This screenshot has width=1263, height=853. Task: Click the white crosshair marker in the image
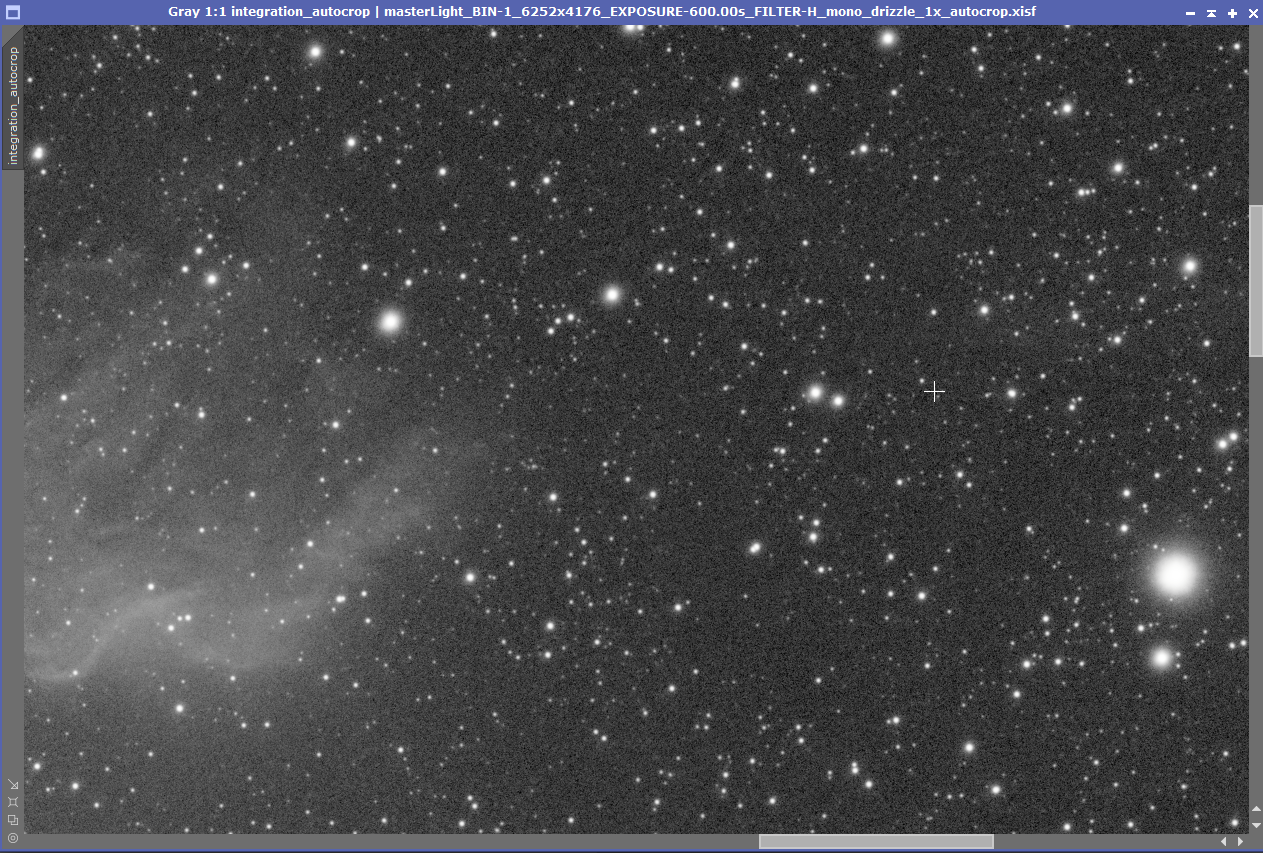934,392
